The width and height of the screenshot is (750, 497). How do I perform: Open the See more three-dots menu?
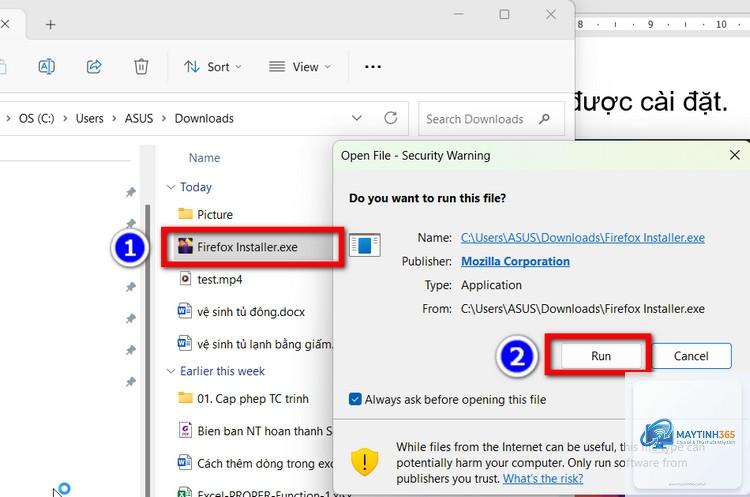click(x=373, y=67)
